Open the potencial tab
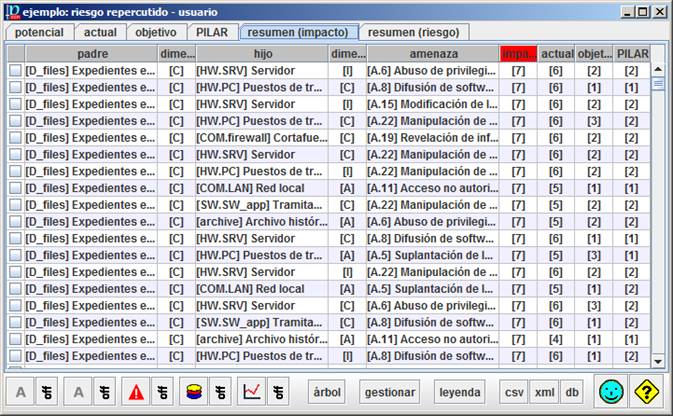The image size is (673, 416). (40, 32)
